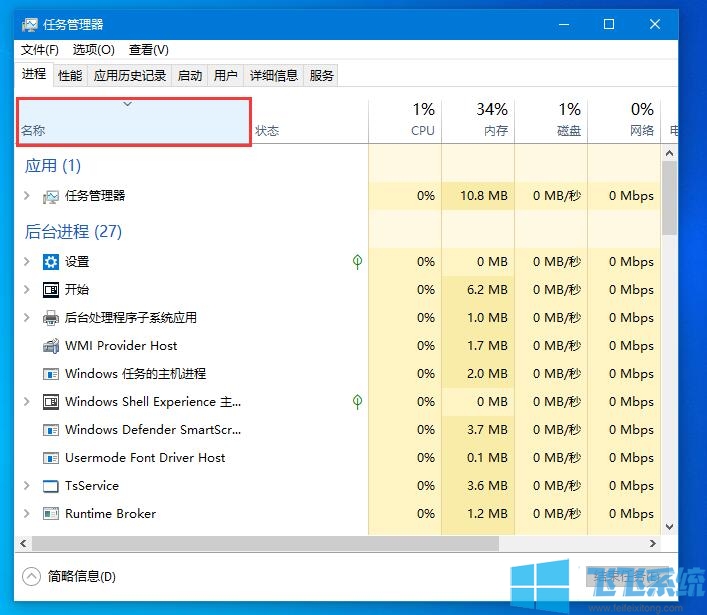Viewport: 707px width, 615px height.
Task: Click the green leaf suspended icon for 设置
Action: 357,262
